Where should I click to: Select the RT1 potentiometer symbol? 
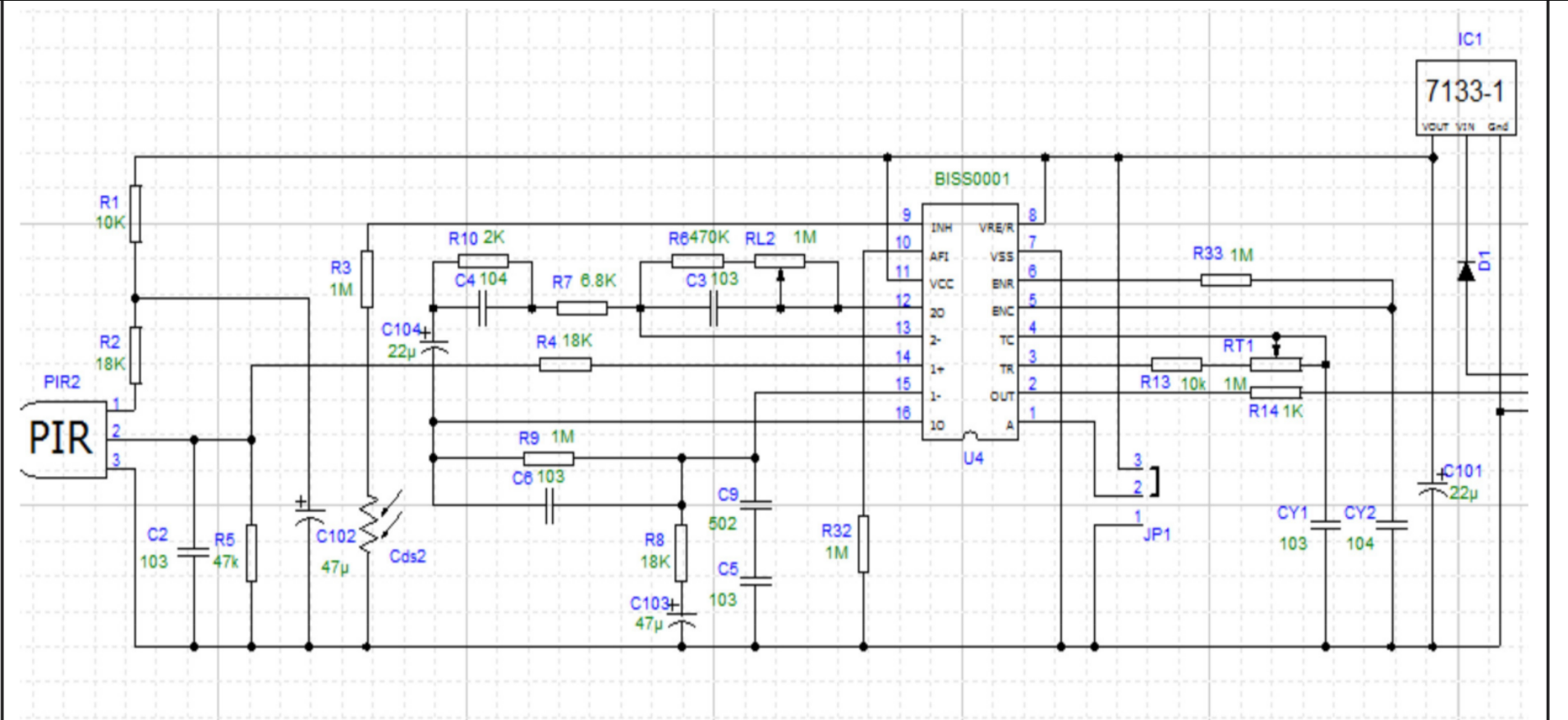[1275, 364]
